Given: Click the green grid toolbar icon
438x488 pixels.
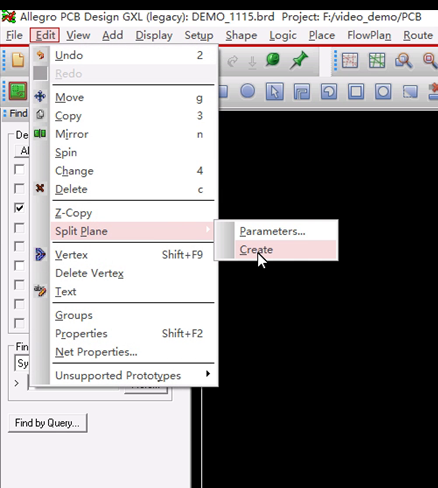Looking at the screenshot, I should (x=377, y=61).
